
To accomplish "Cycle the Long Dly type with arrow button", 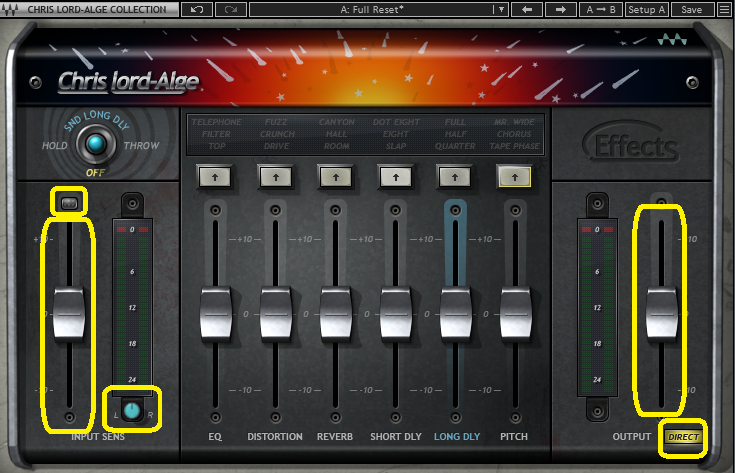I will [454, 176].
